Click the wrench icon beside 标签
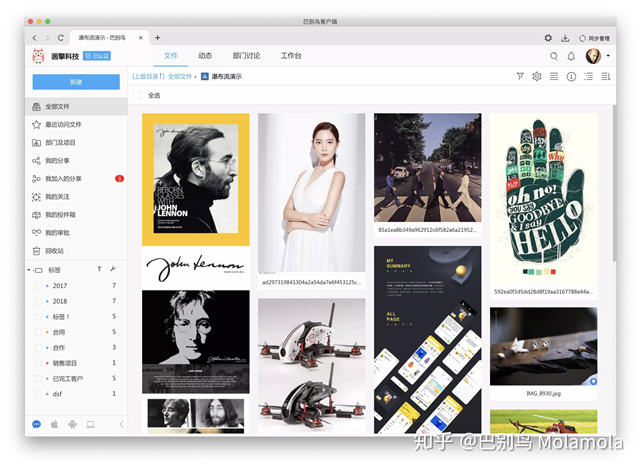This screenshot has height=468, width=640. click(113, 270)
